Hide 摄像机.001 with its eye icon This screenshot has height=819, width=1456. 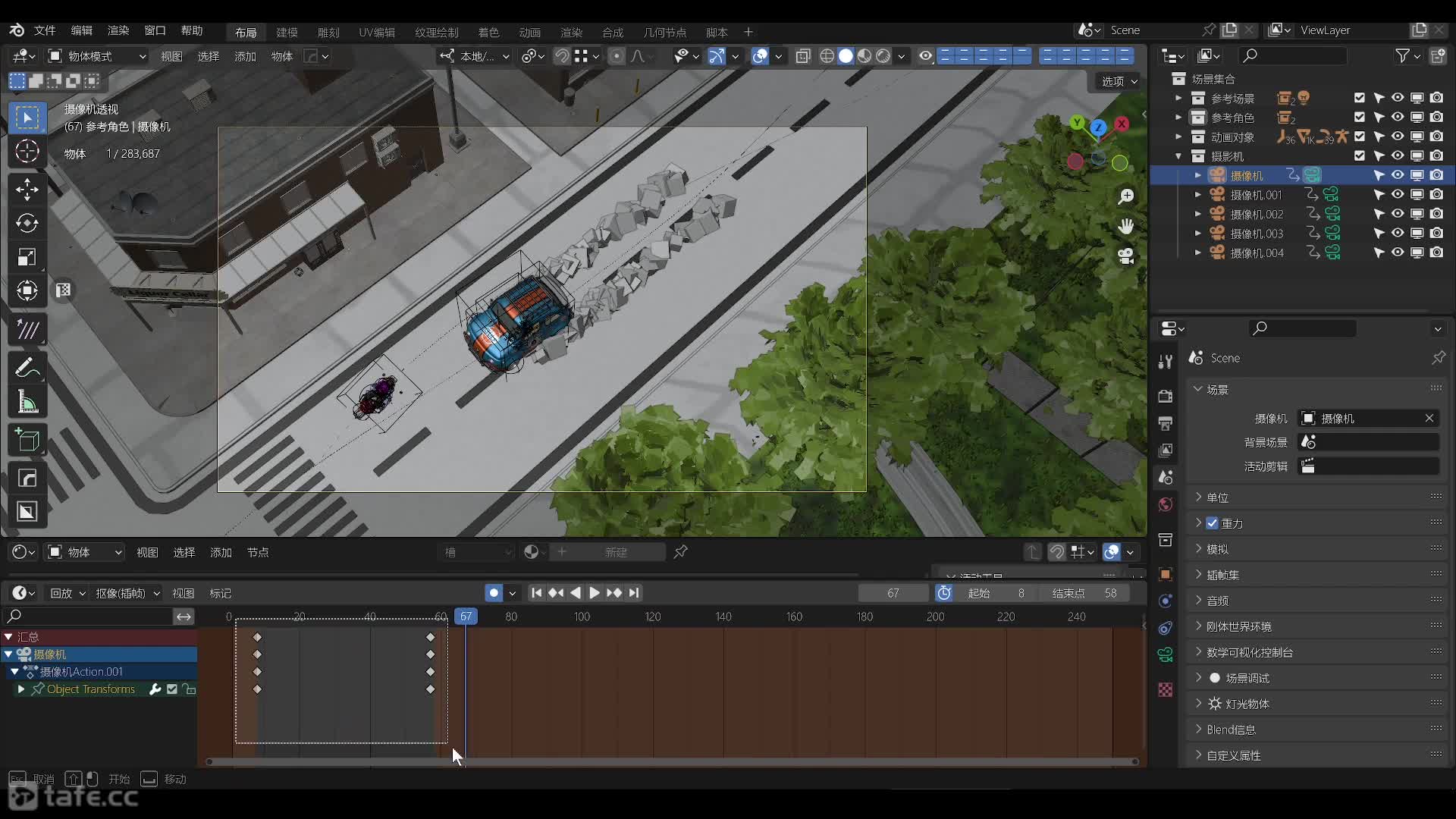coord(1398,195)
